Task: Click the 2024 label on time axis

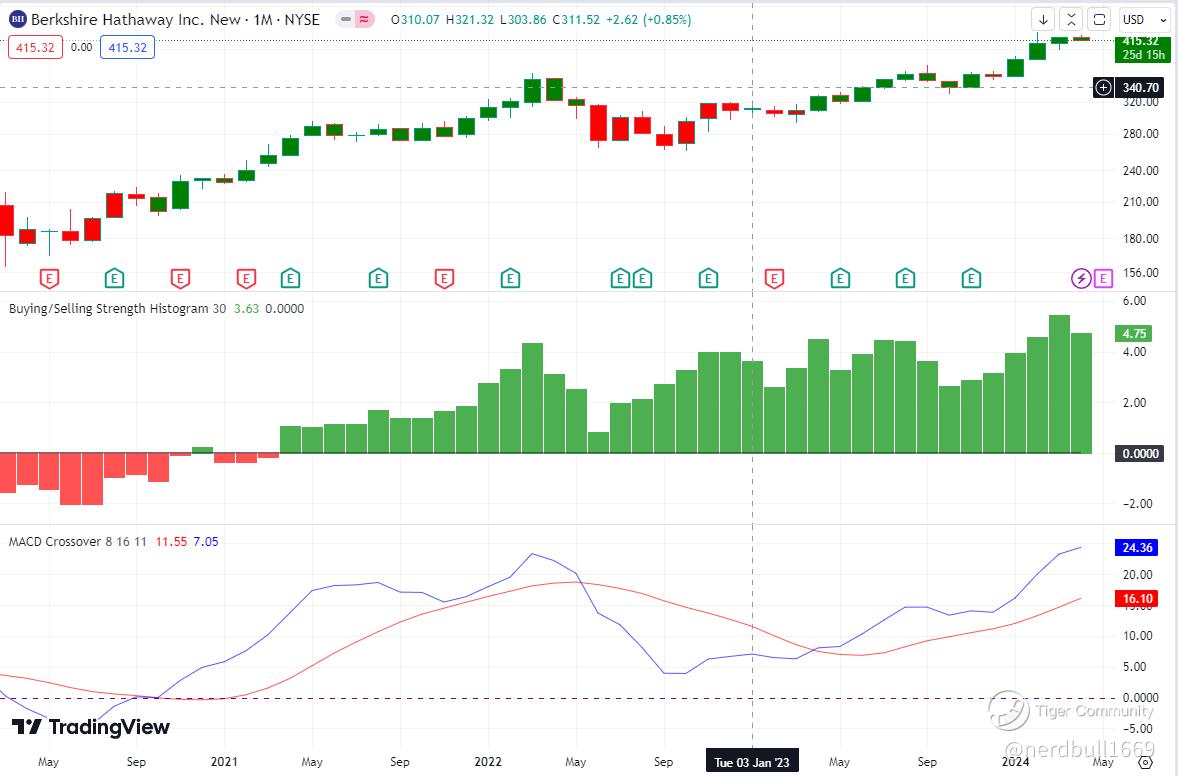Action: (1016, 762)
